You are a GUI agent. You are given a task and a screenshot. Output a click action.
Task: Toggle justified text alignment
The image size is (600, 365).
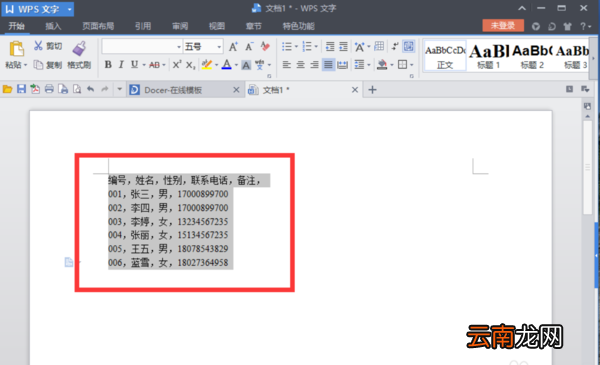coord(328,65)
